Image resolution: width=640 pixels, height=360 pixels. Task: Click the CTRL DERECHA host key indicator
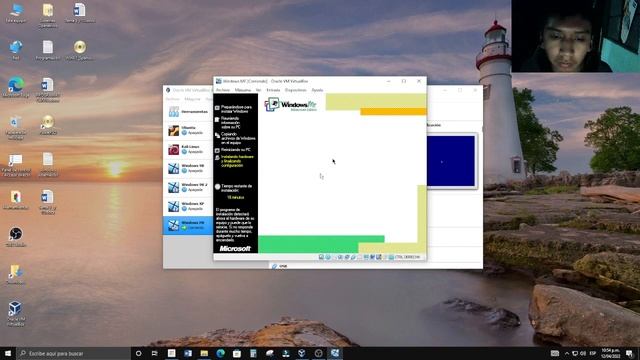point(407,257)
